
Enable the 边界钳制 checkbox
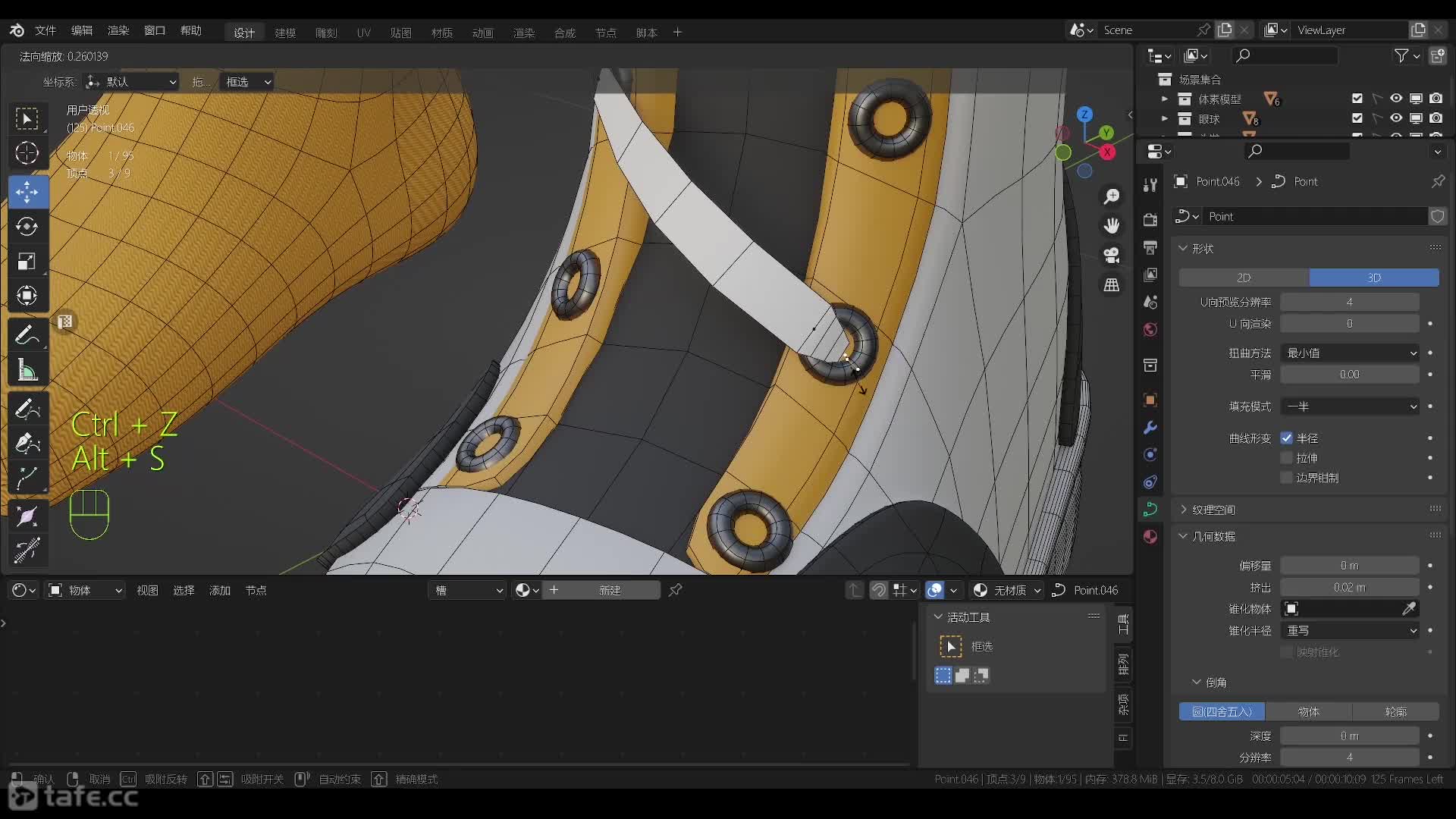click(x=1287, y=478)
